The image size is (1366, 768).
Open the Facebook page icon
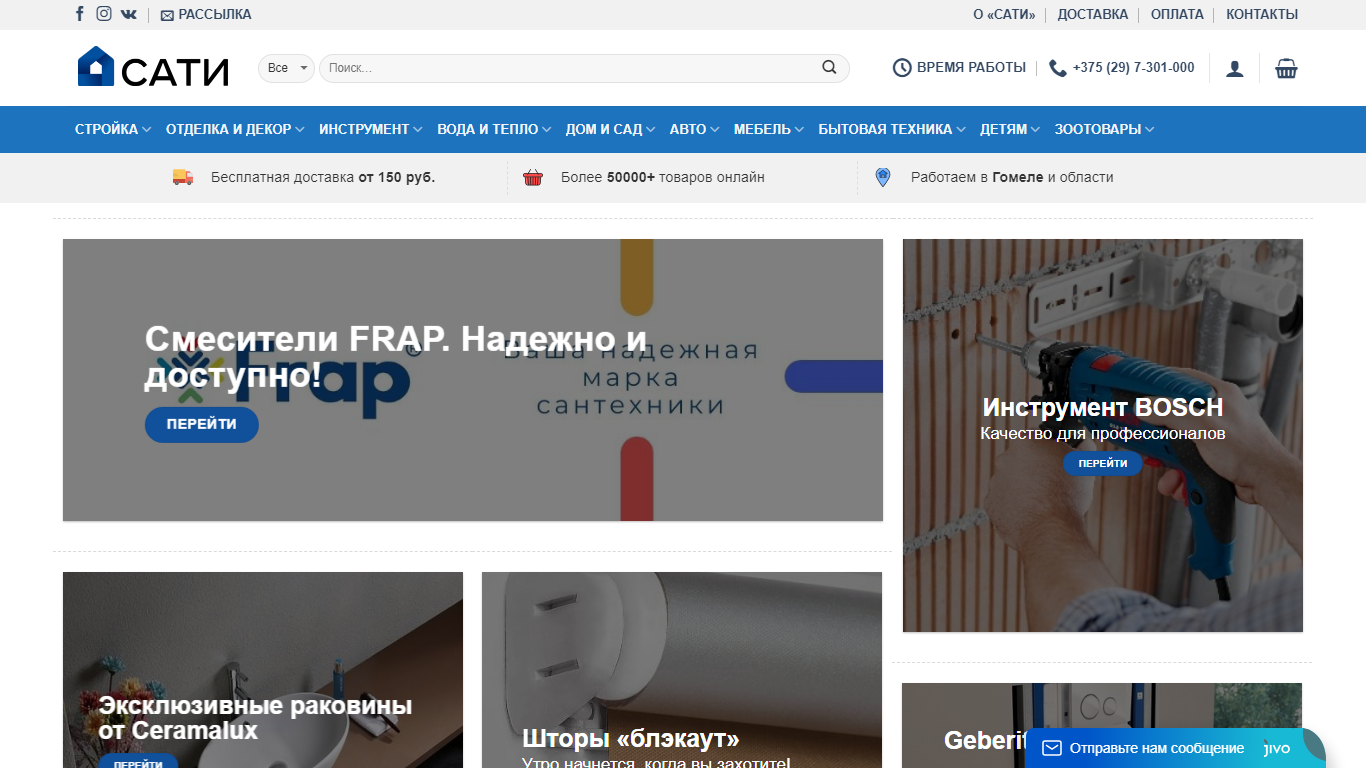point(80,14)
